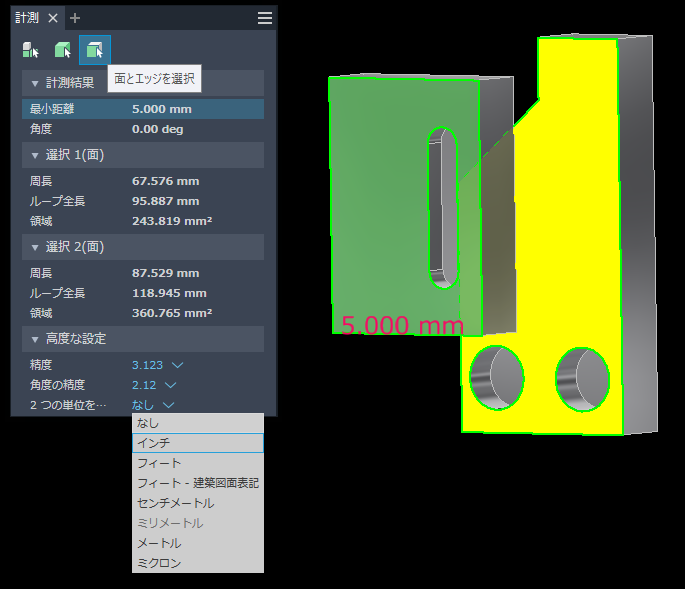685x589 pixels.
Task: Collapse the 計測結果 section
Action: click(x=35, y=83)
